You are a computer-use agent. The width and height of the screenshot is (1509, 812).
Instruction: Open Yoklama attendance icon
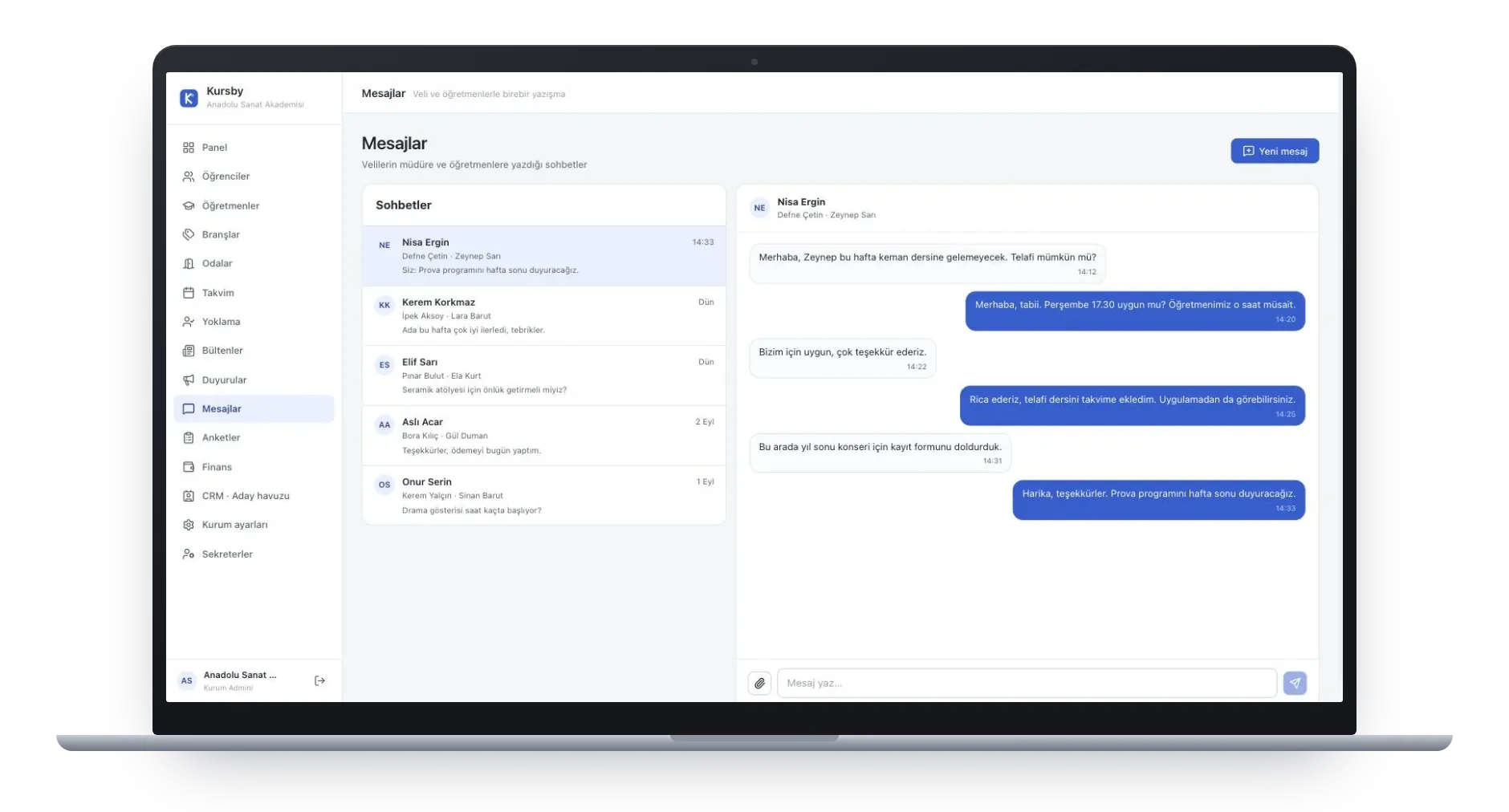[189, 322]
